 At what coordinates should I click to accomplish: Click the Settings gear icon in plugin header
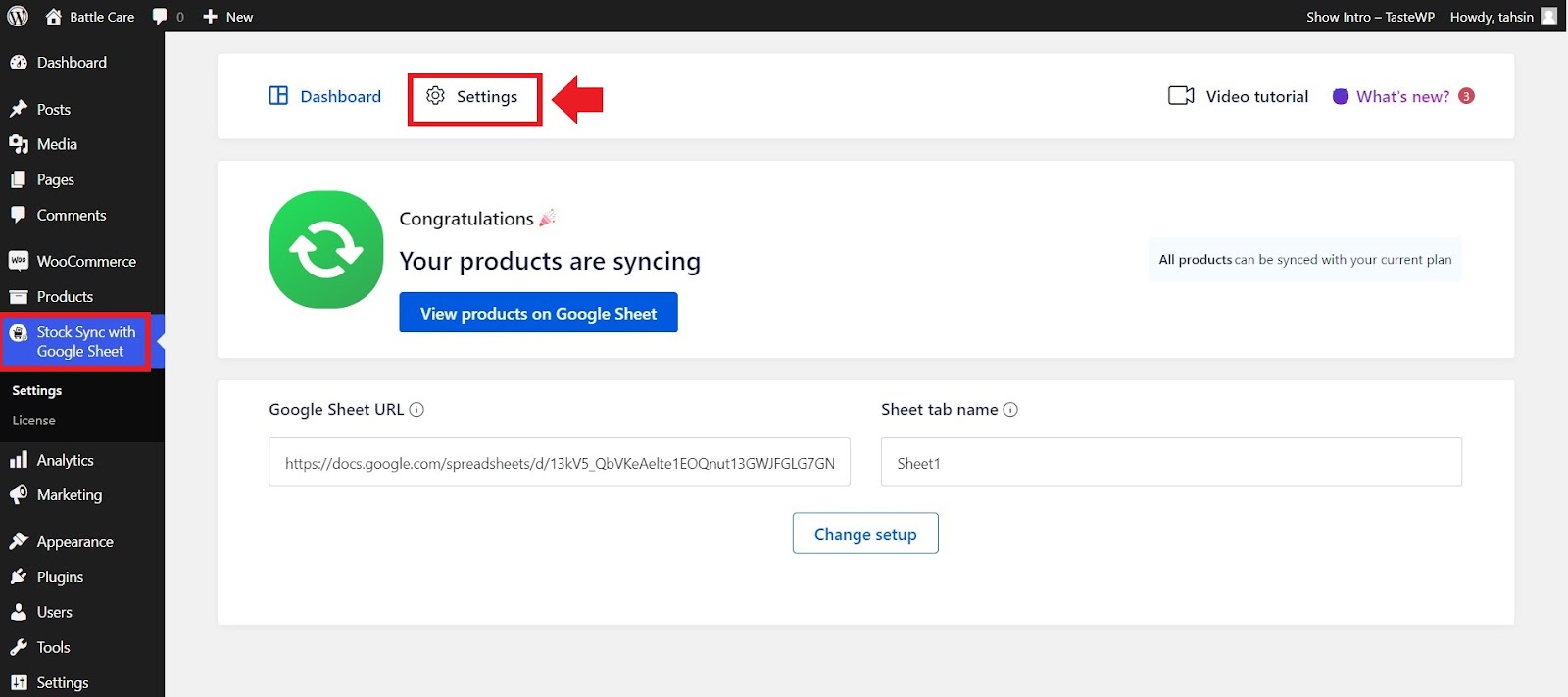[436, 95]
